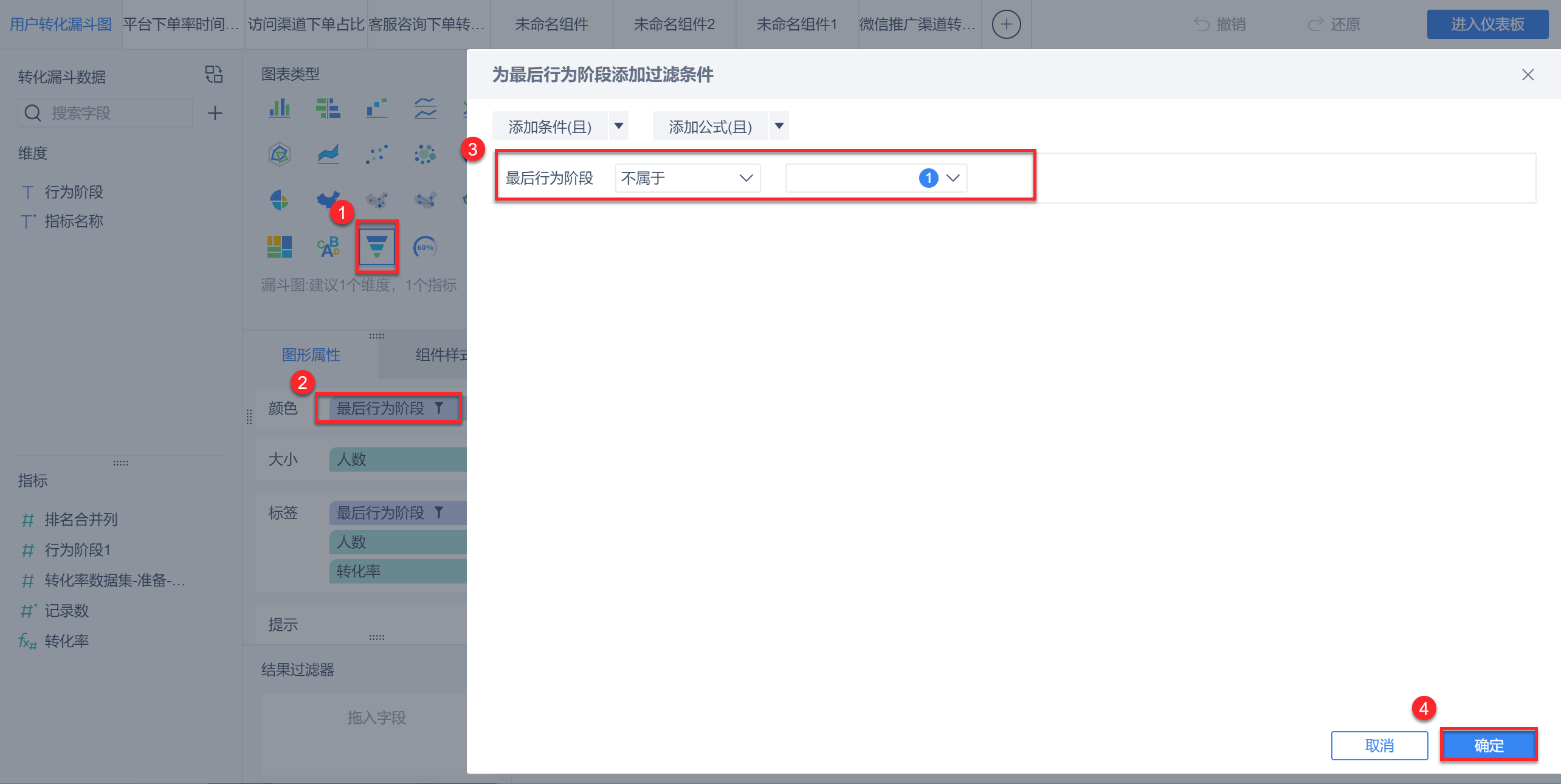Click filter icon on 颜色 最后行为阶段 field

(x=439, y=408)
